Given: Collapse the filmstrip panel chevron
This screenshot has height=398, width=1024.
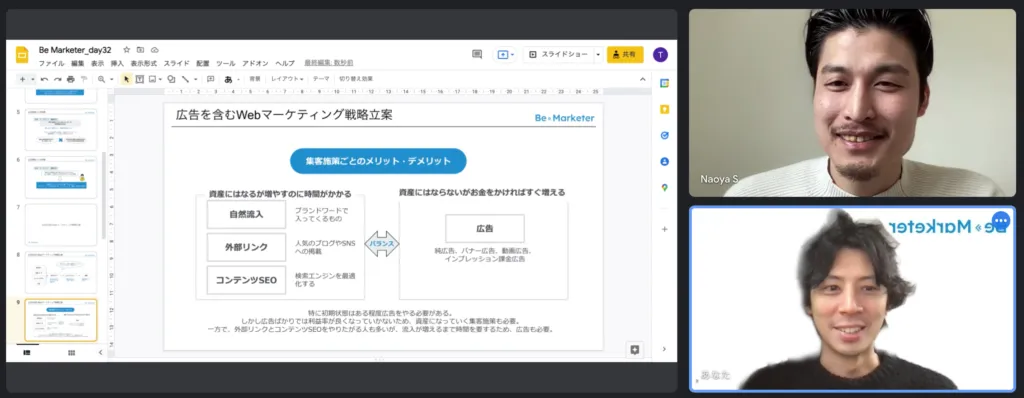Looking at the screenshot, I should [101, 352].
